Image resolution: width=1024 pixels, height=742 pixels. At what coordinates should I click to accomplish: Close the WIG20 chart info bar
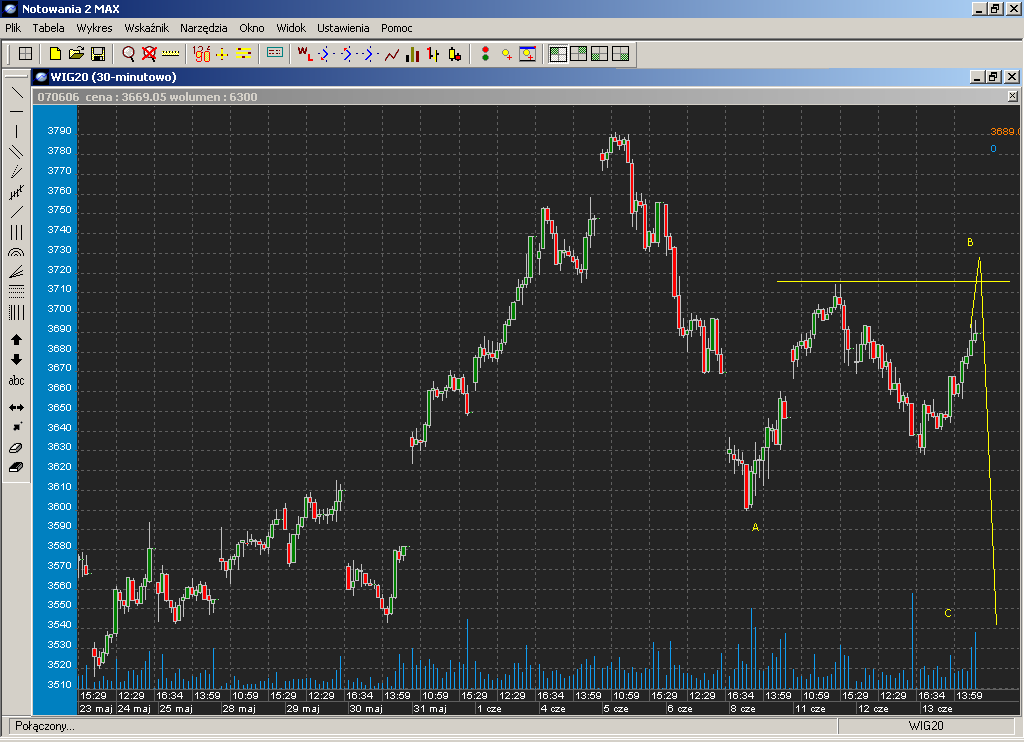coord(1012,97)
